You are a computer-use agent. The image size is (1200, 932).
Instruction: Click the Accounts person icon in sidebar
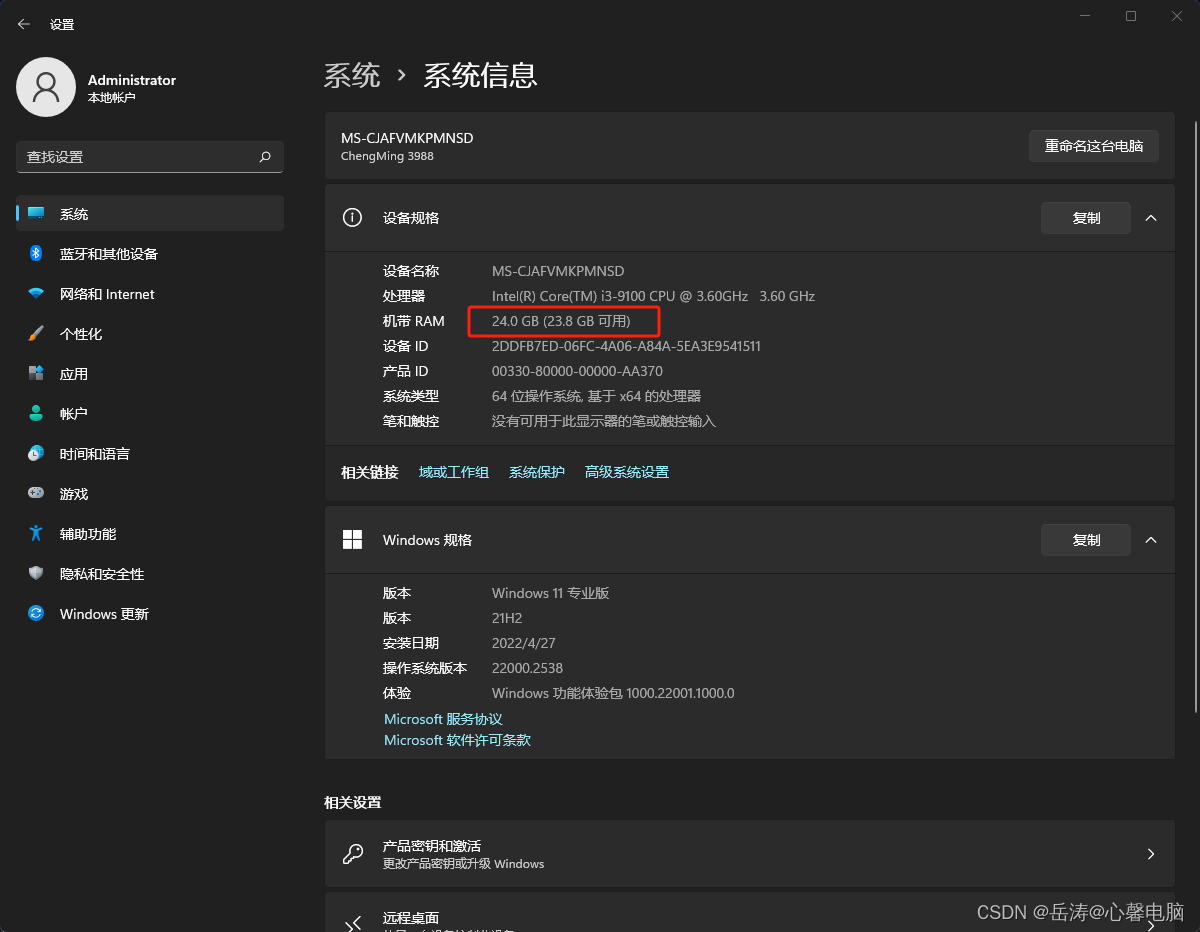point(36,414)
